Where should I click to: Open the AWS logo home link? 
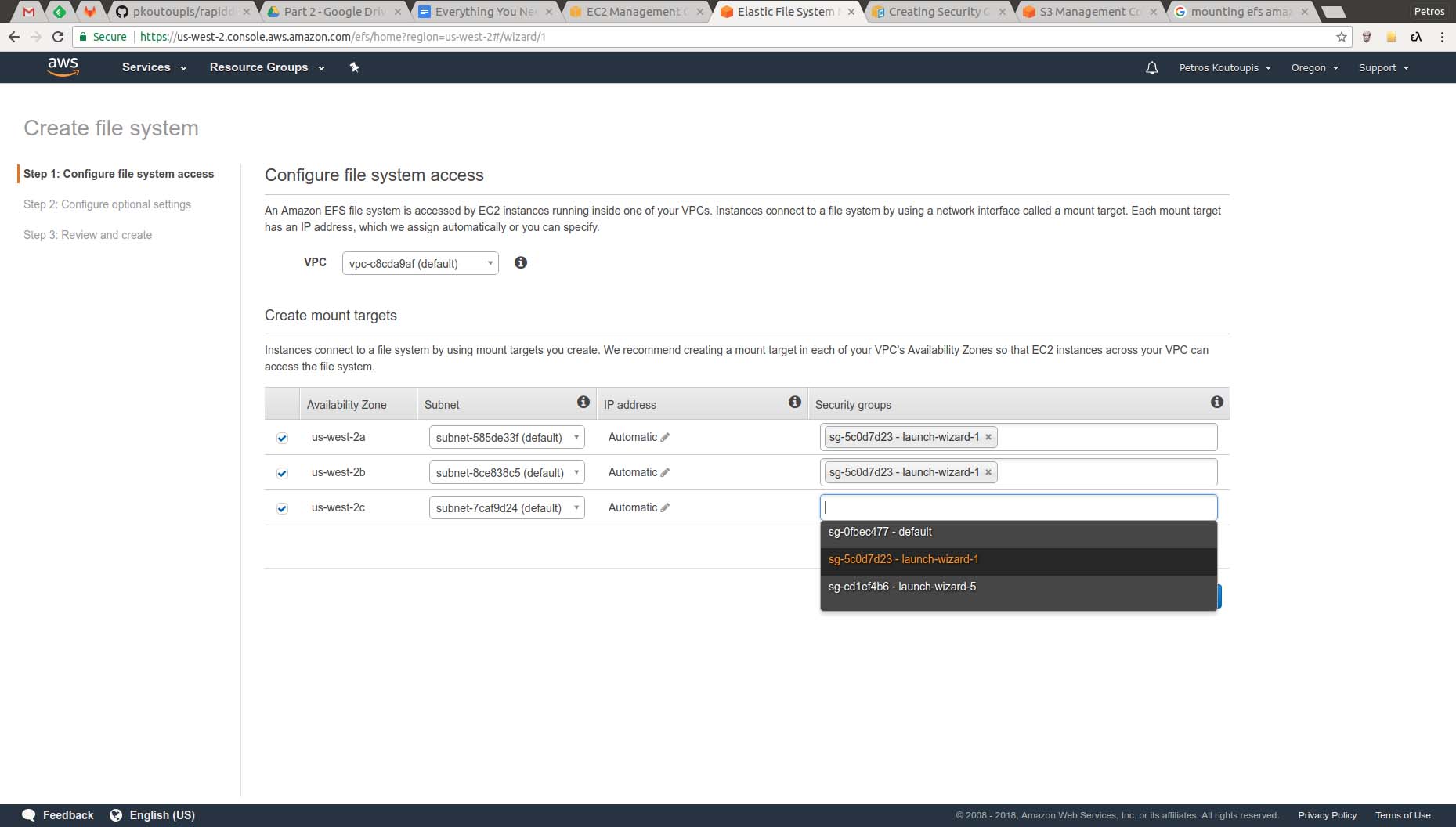pyautogui.click(x=63, y=67)
